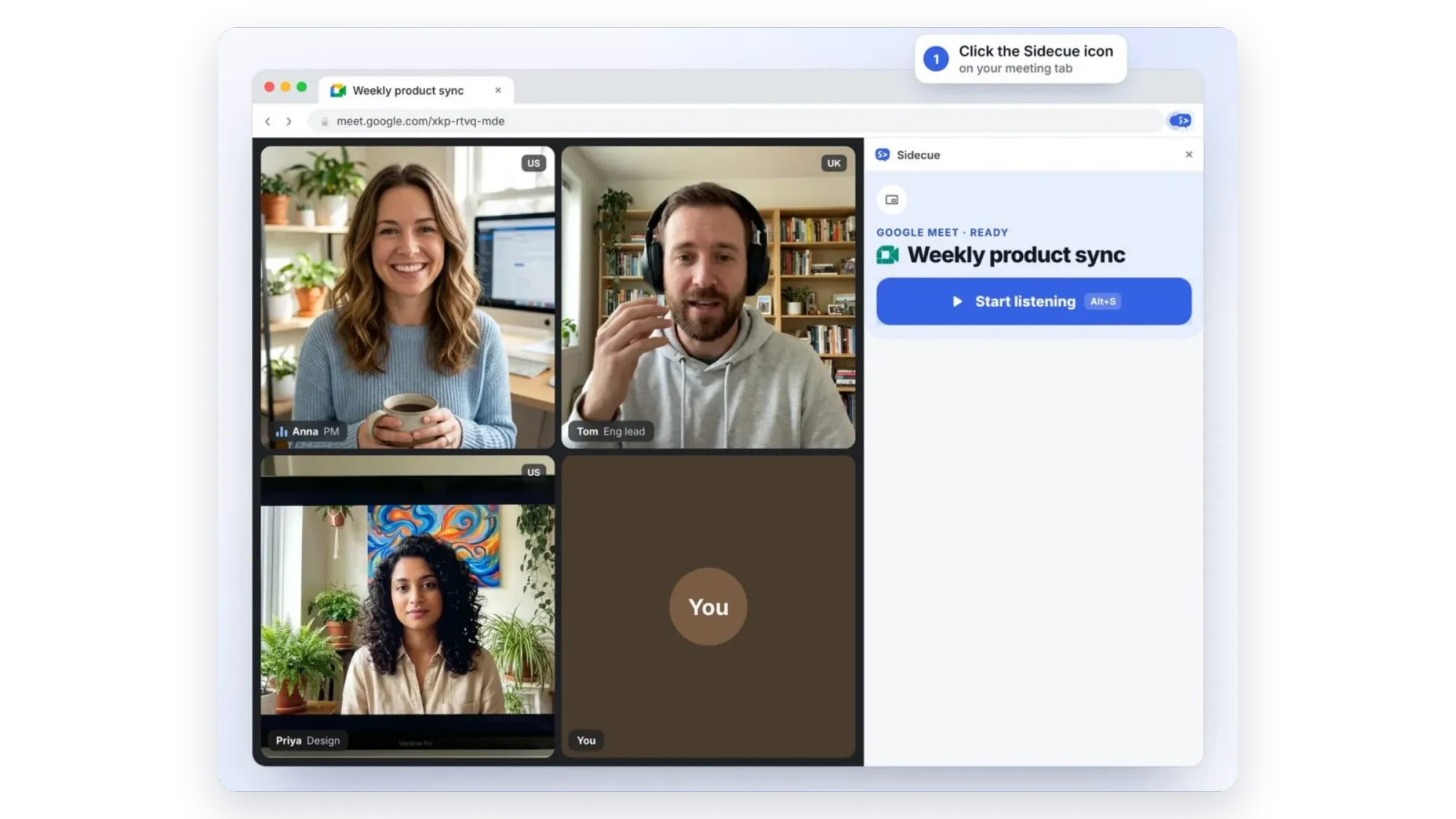Click the lock icon in address bar

click(x=325, y=122)
